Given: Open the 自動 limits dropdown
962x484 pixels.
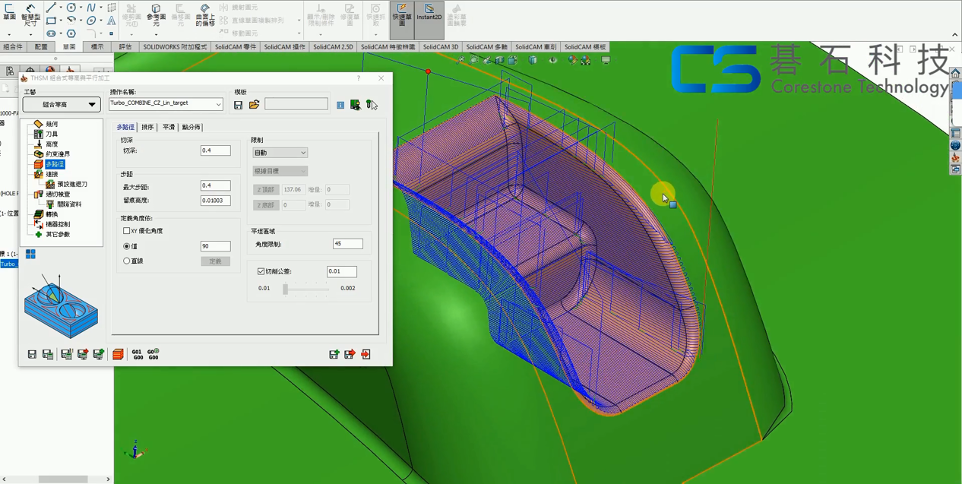Looking at the screenshot, I should pos(280,153).
